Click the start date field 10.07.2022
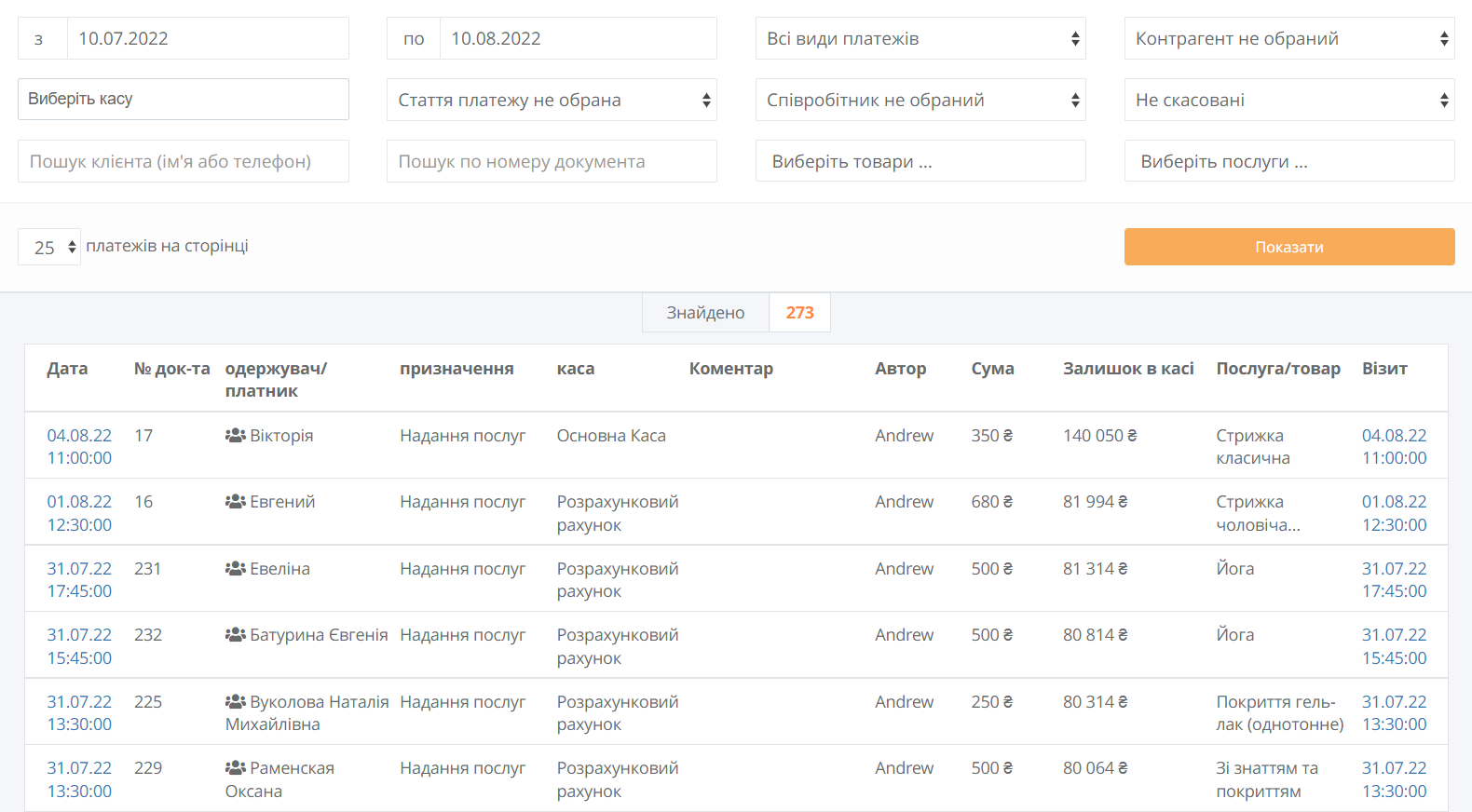 click(x=207, y=39)
